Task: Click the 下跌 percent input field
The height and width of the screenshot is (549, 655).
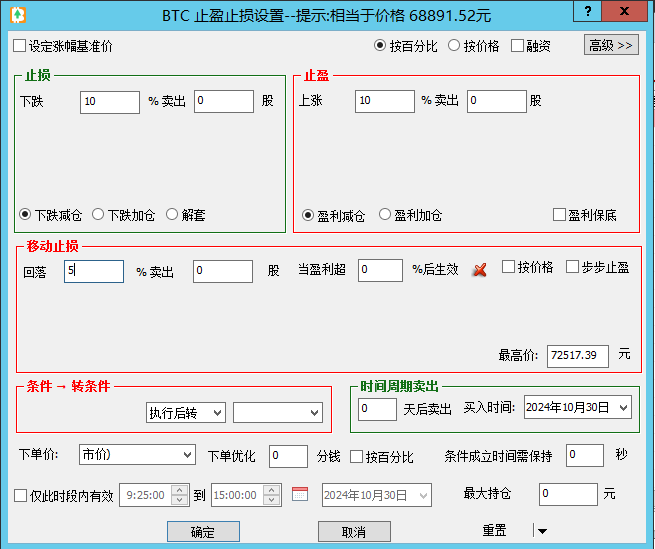Action: tap(110, 102)
